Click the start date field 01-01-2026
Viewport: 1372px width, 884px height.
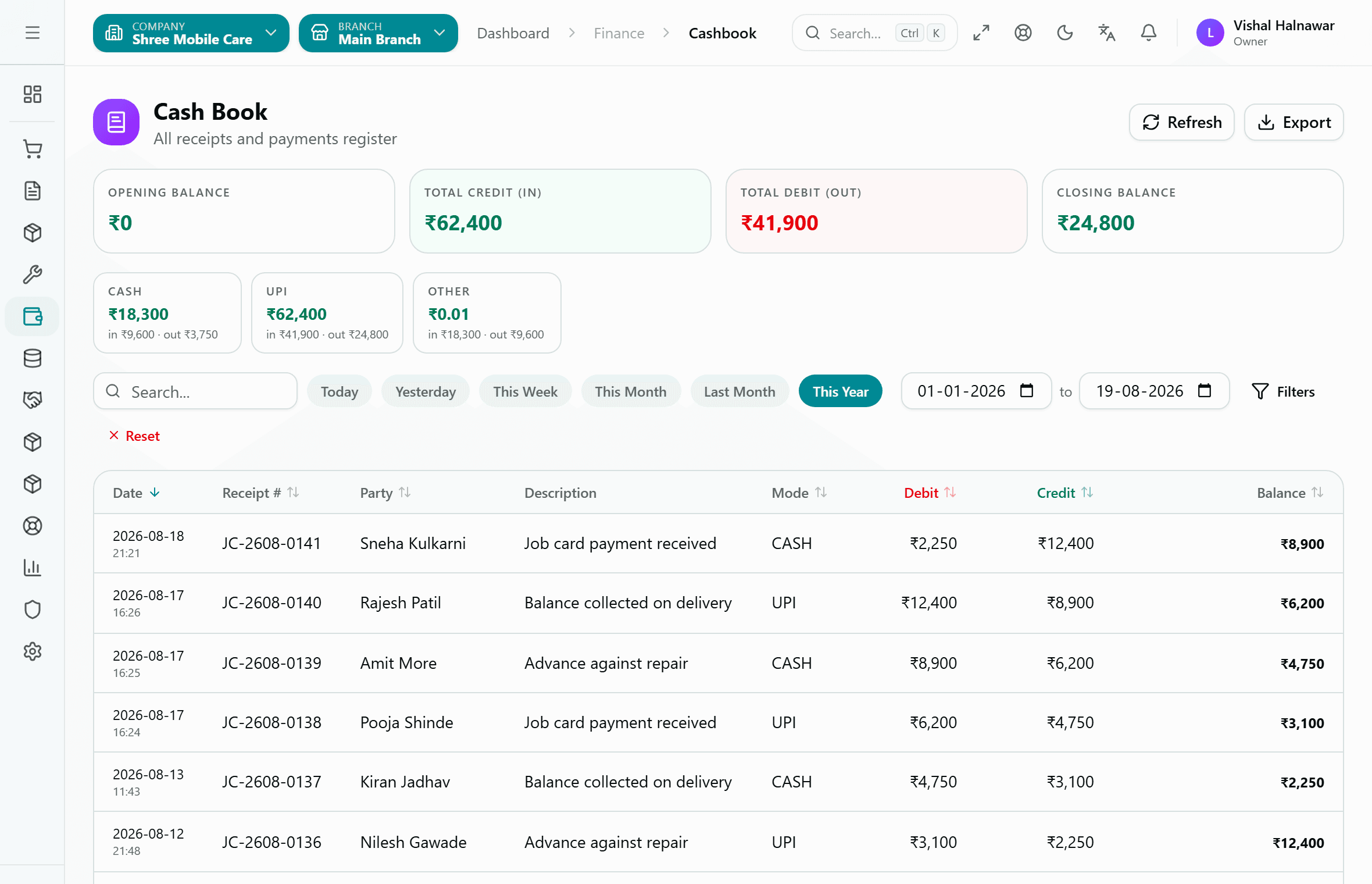point(977,391)
